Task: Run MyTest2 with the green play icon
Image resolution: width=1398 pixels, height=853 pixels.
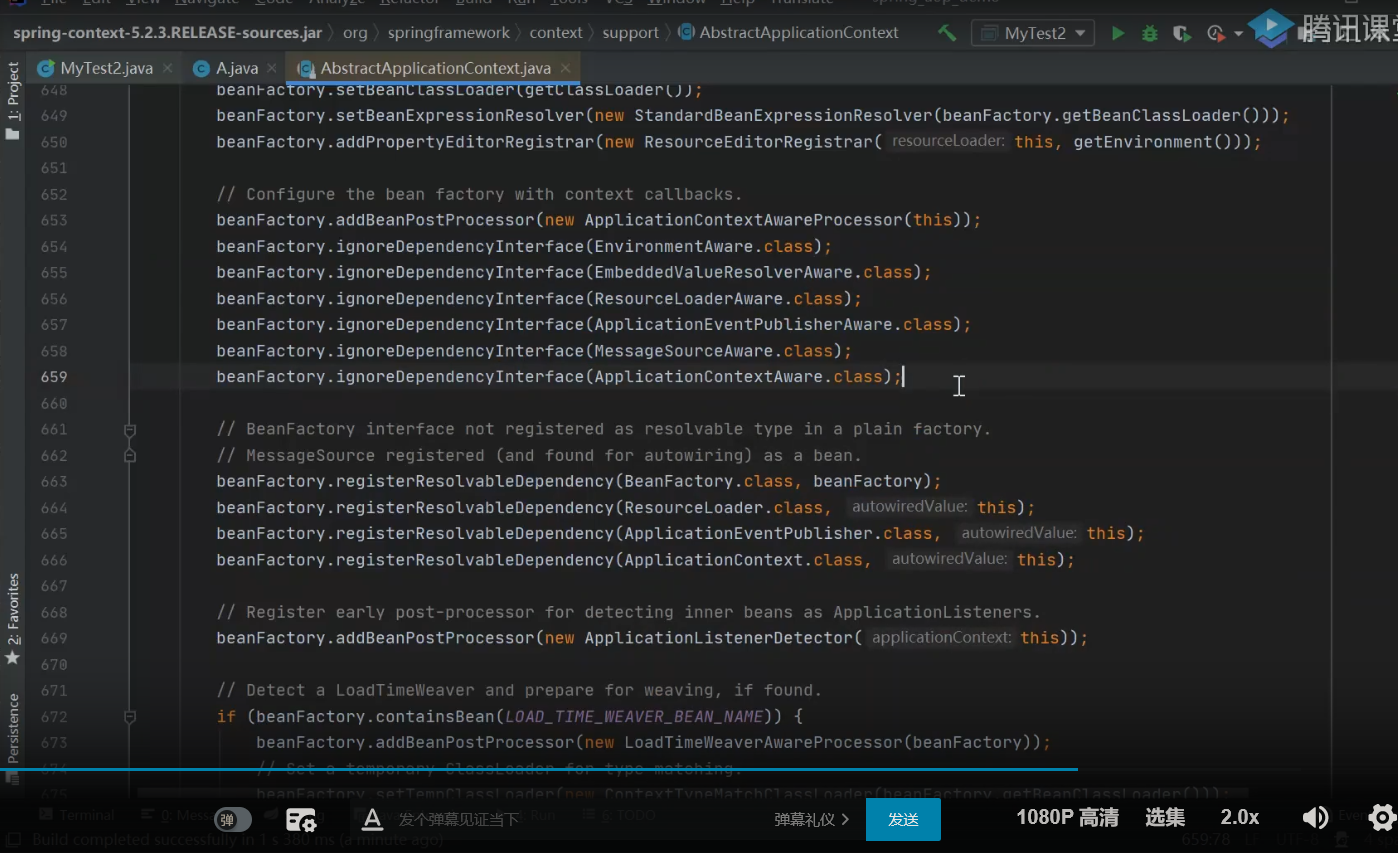Action: (1118, 33)
